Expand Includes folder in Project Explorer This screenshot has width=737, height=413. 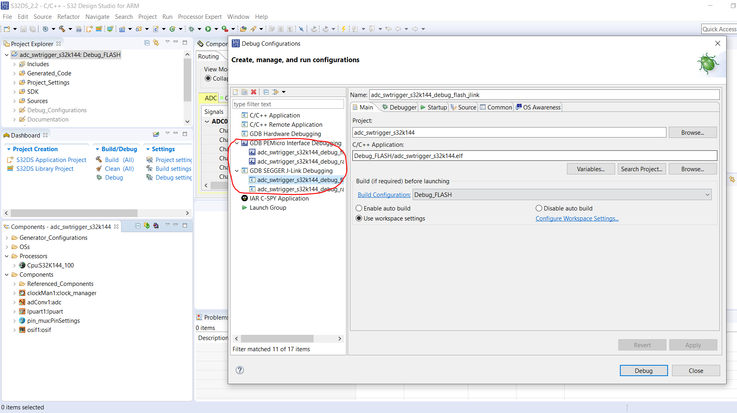[x=14, y=64]
